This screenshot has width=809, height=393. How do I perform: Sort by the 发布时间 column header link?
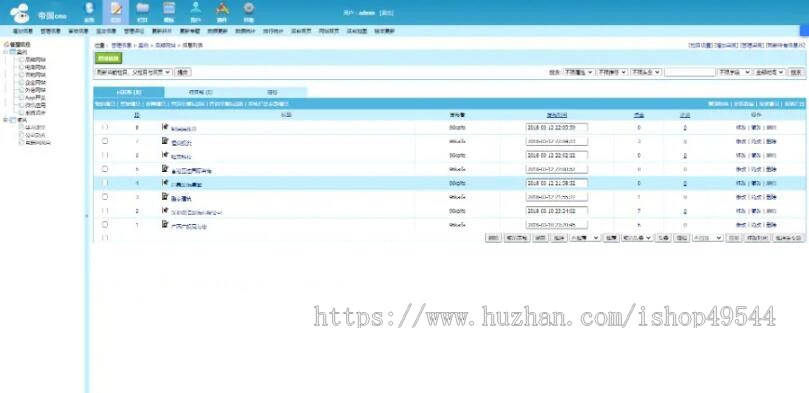[x=557, y=114]
